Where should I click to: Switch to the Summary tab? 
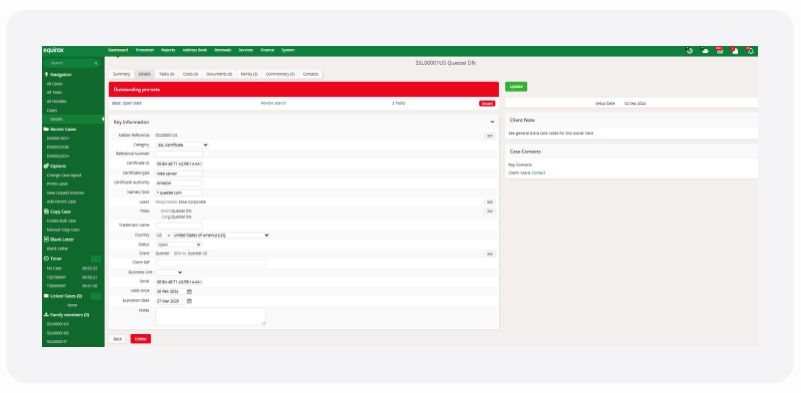[122, 74]
